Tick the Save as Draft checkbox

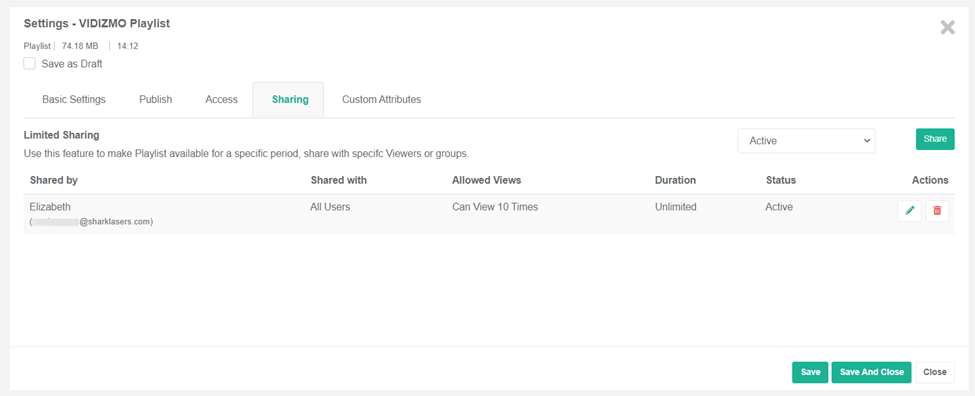tap(29, 63)
